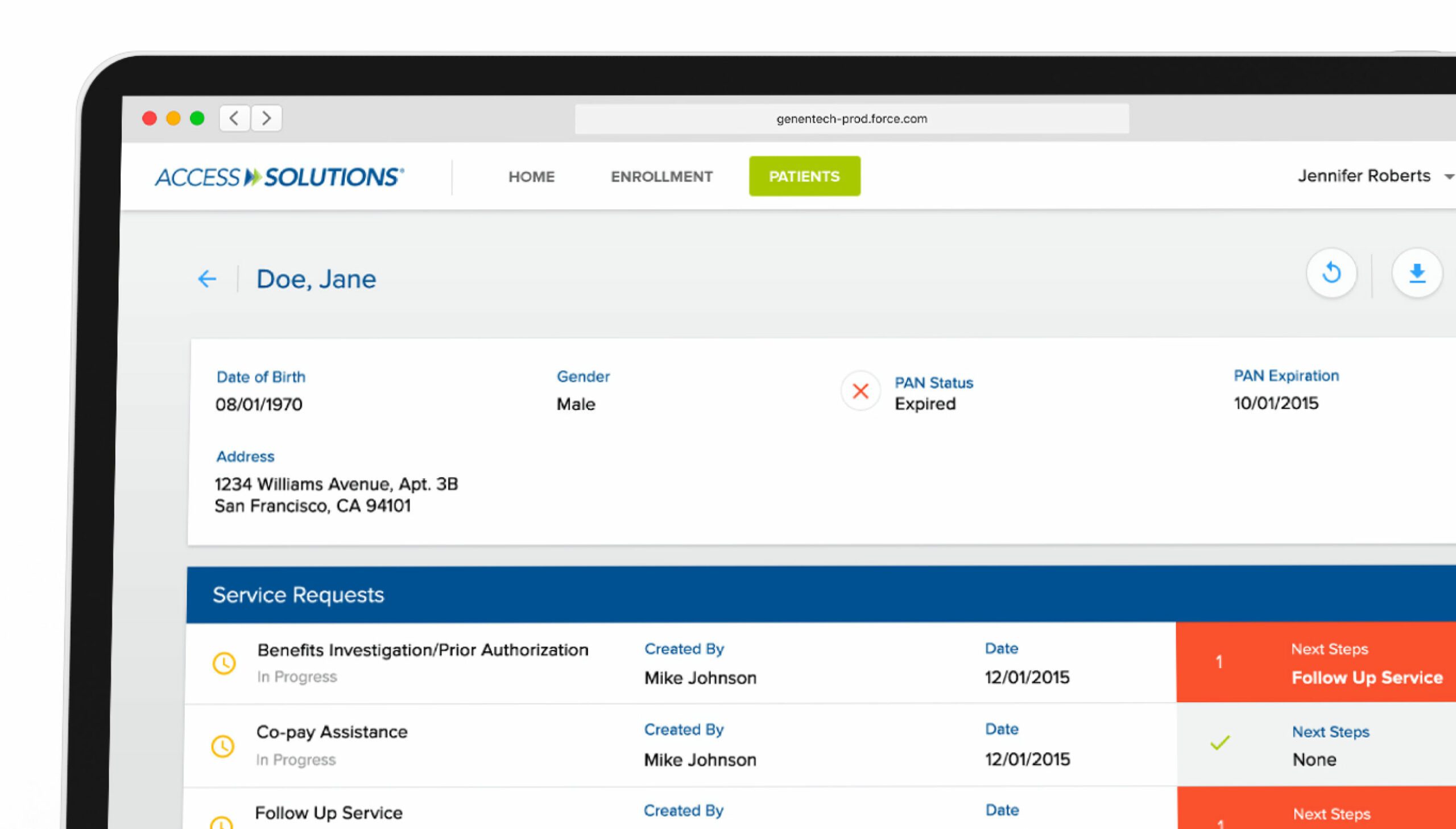The width and height of the screenshot is (1456, 829).
Task: Click the download icon button
Action: 1416,274
